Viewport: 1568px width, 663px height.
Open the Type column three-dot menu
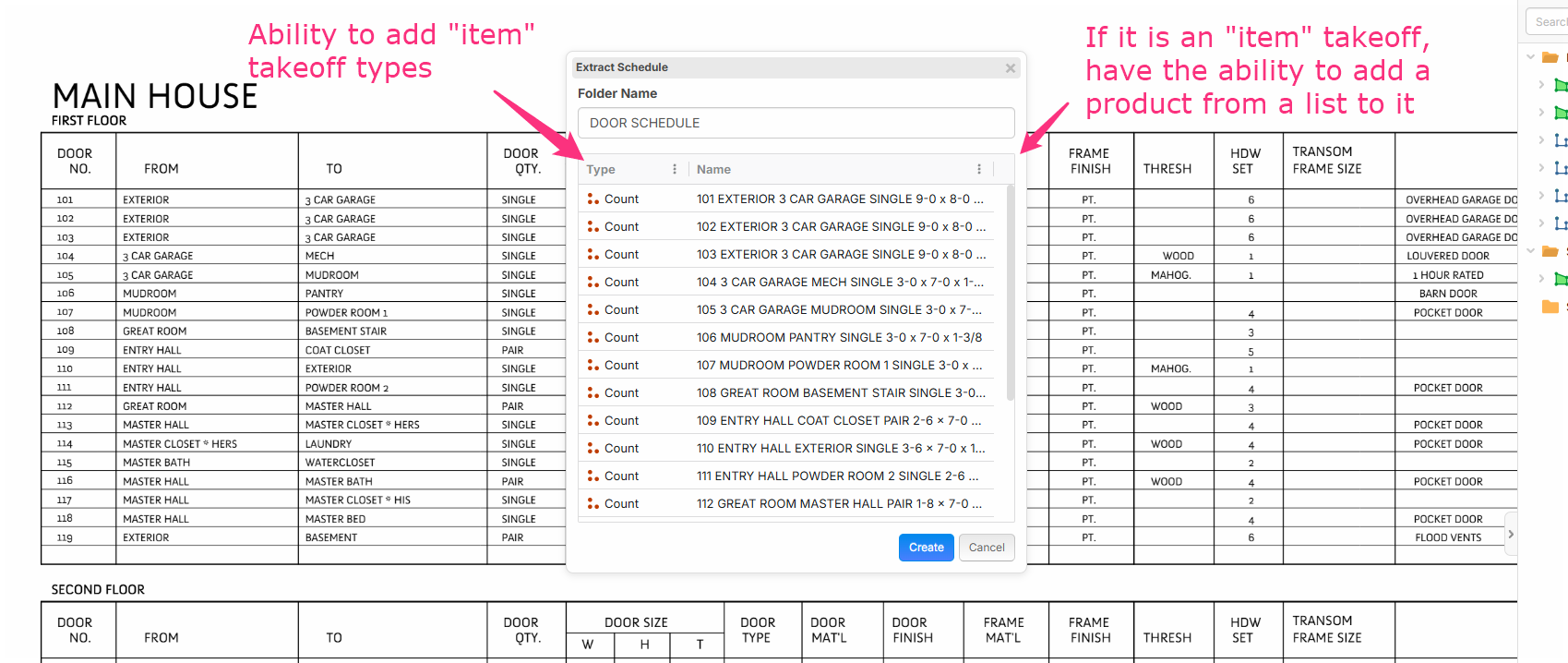click(675, 169)
